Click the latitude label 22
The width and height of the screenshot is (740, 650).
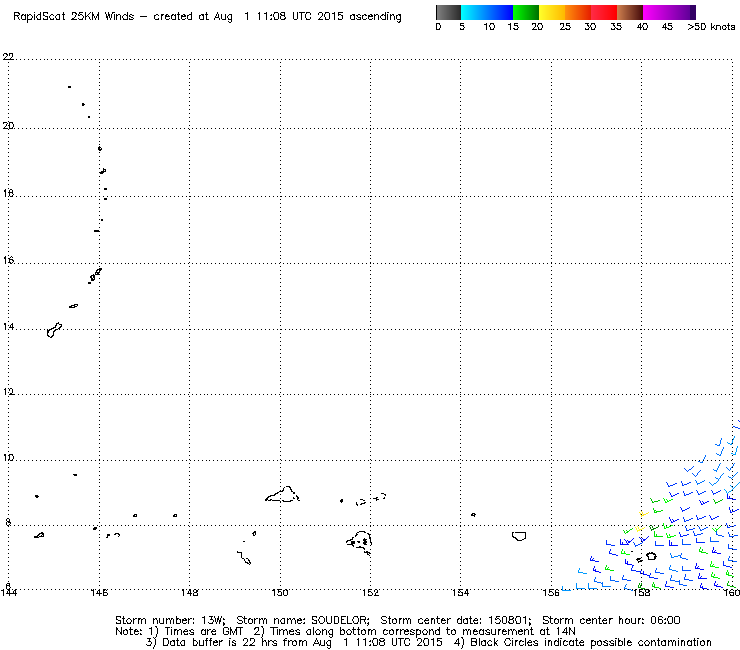tap(8, 57)
